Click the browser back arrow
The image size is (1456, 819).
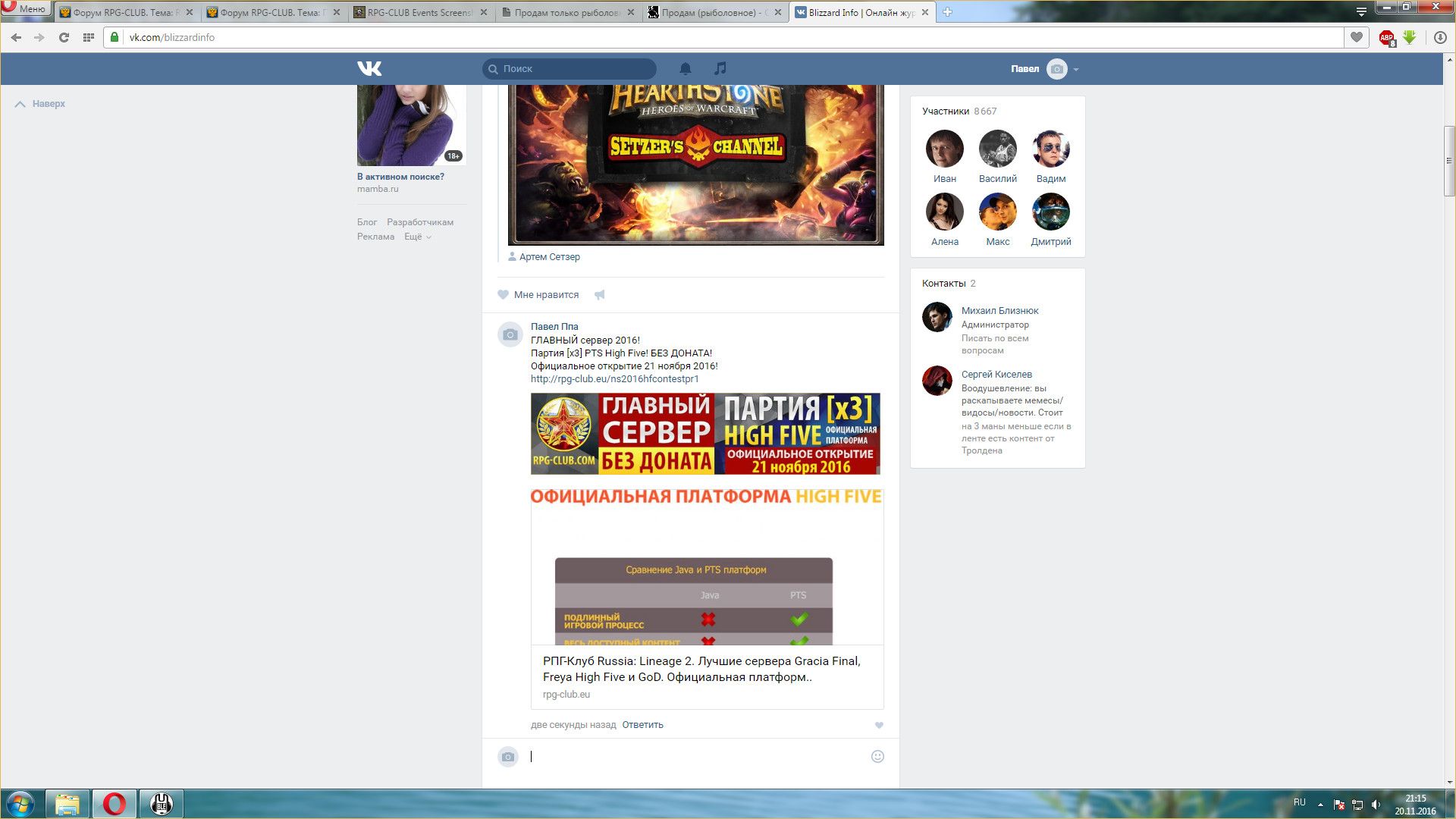(16, 37)
